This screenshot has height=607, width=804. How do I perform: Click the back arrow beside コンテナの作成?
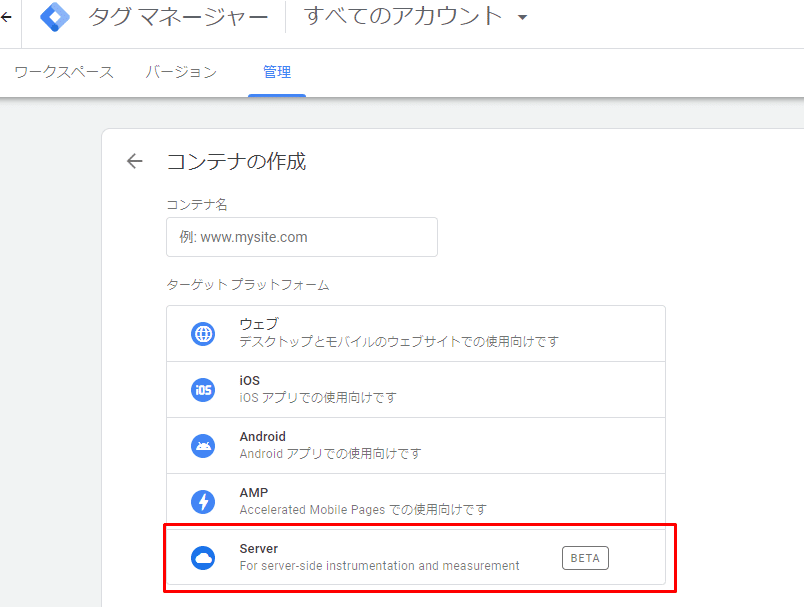[134, 161]
